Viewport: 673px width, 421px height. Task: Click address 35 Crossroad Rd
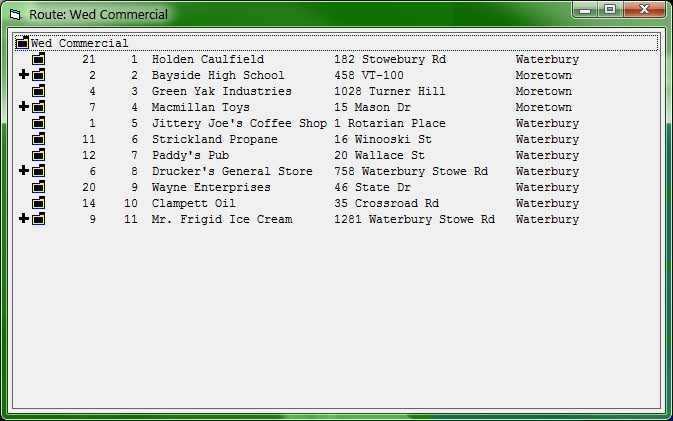click(387, 203)
